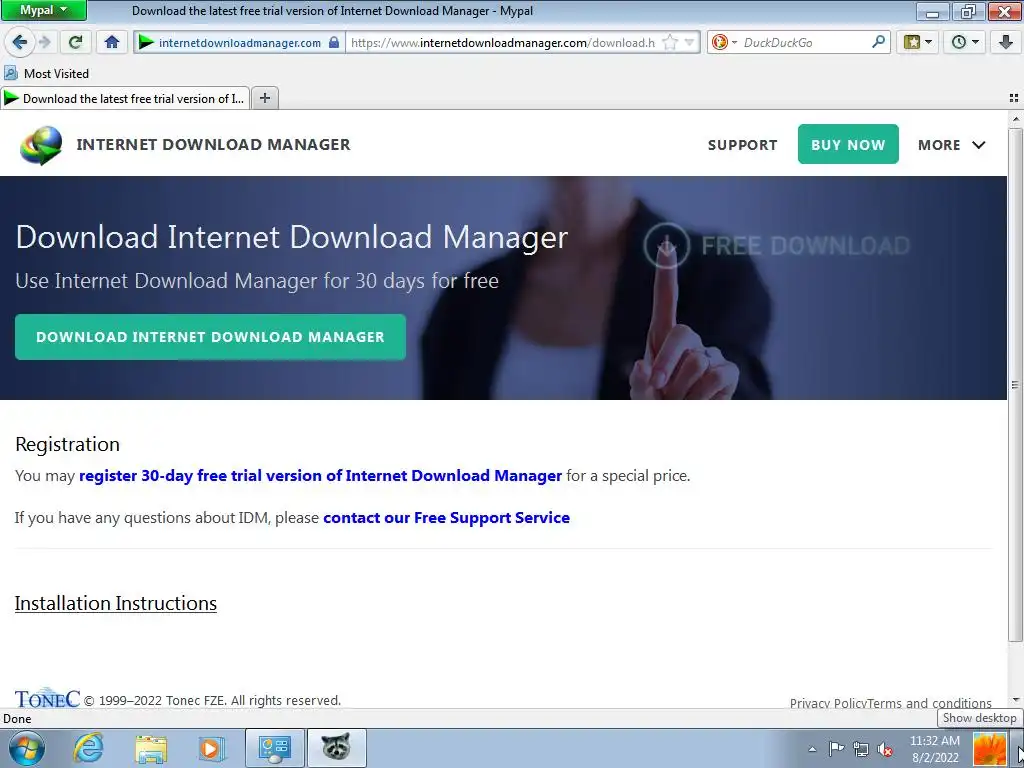Select the Download the latest free trial tab
Screen dimensions: 1024x768
[125, 99]
